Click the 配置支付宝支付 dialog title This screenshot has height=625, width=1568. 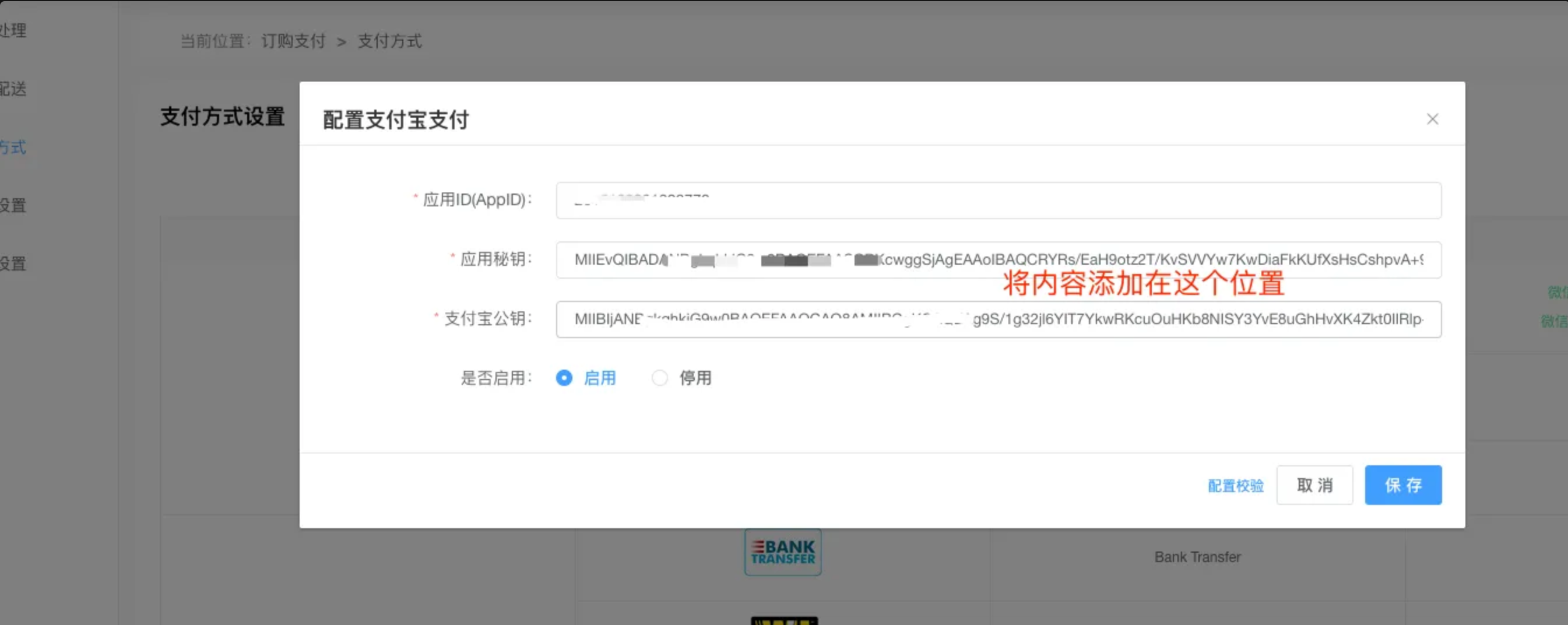(x=396, y=120)
